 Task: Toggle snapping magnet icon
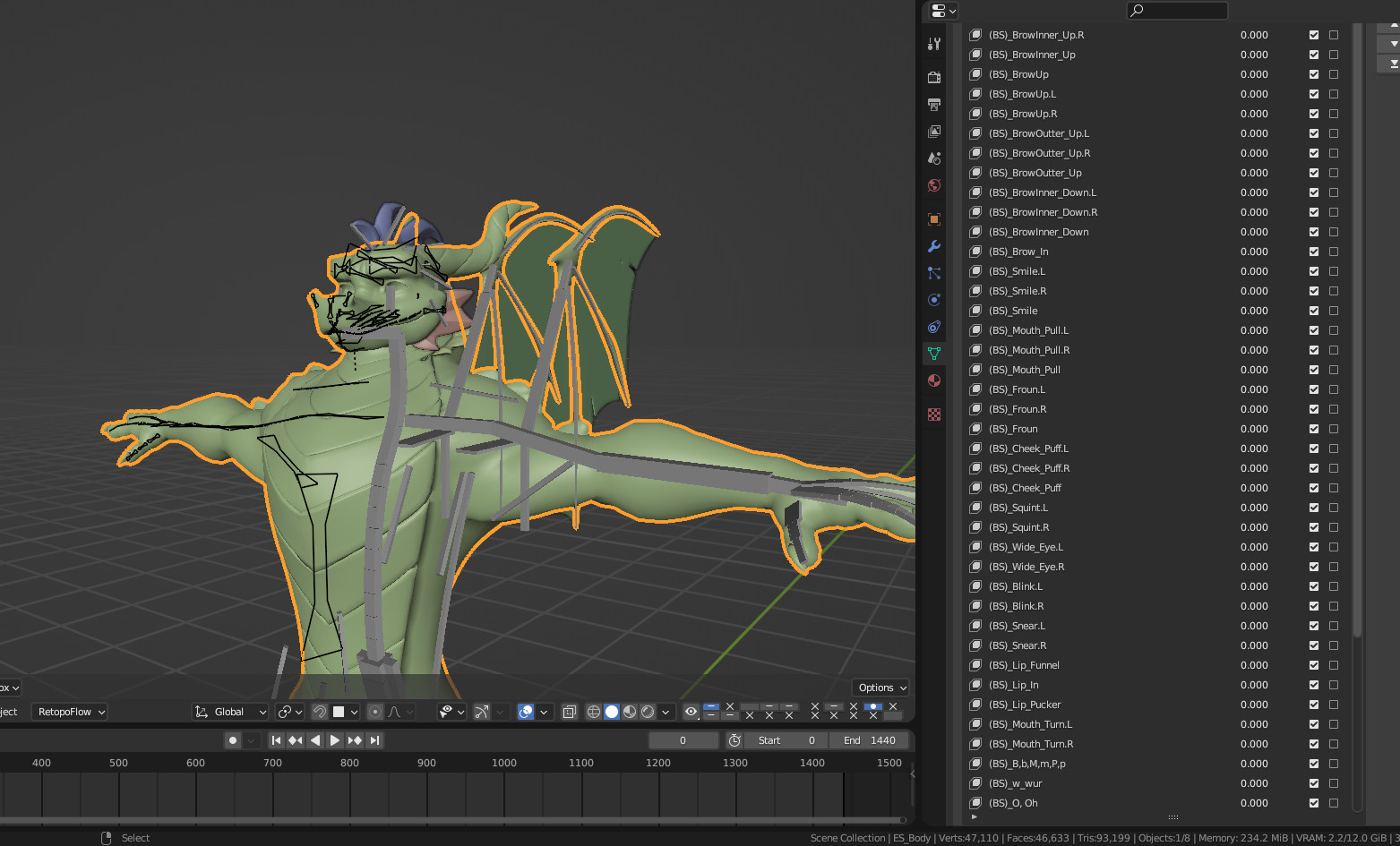click(320, 712)
